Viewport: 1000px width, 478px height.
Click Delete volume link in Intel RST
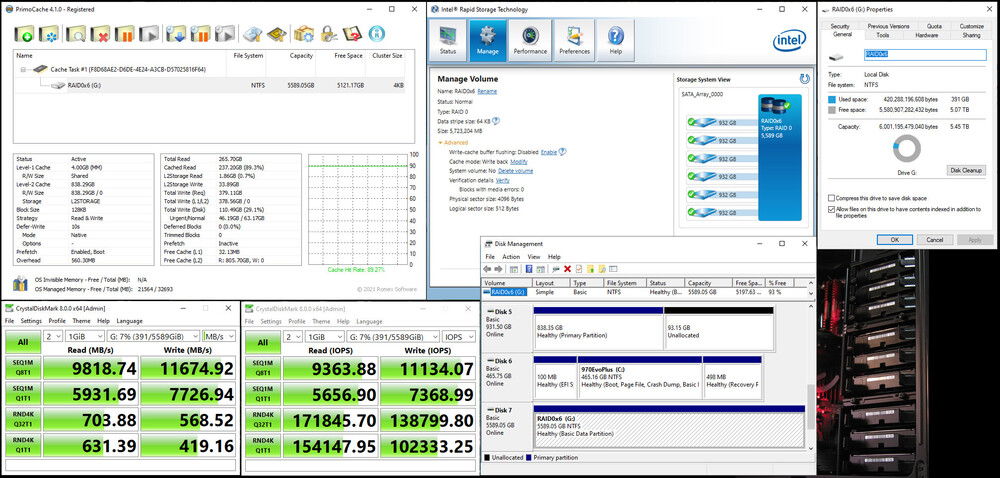pos(515,171)
